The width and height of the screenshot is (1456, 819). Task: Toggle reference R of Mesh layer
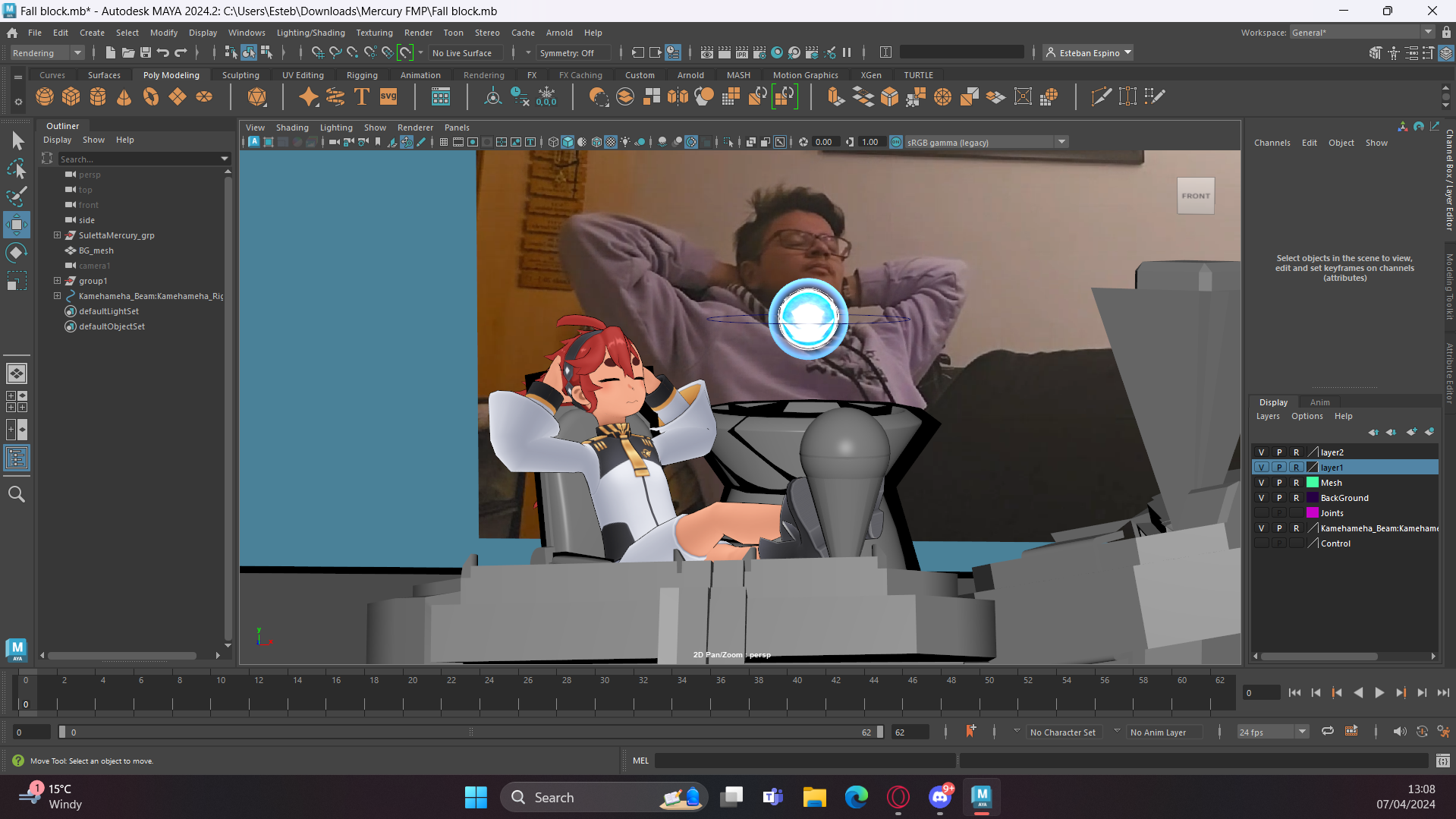[1297, 483]
